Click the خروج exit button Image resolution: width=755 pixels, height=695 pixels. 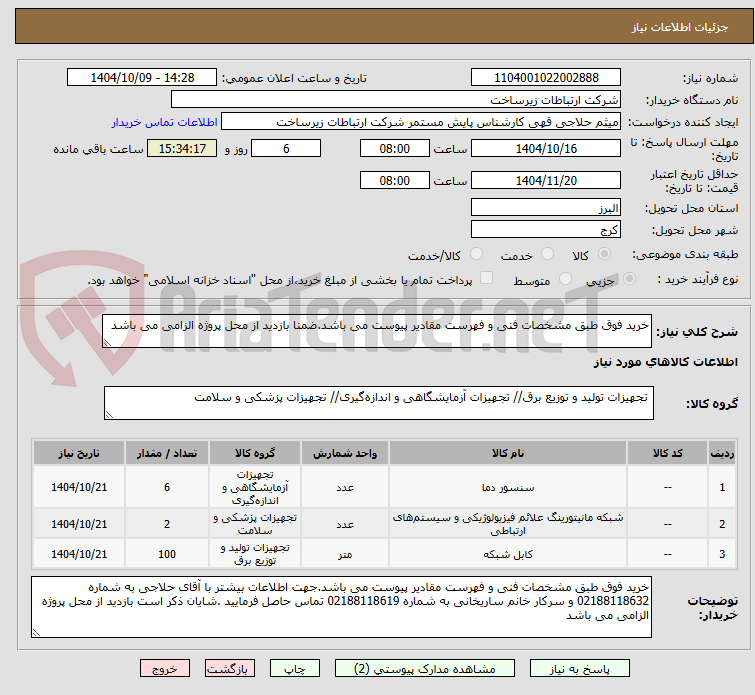click(x=165, y=669)
